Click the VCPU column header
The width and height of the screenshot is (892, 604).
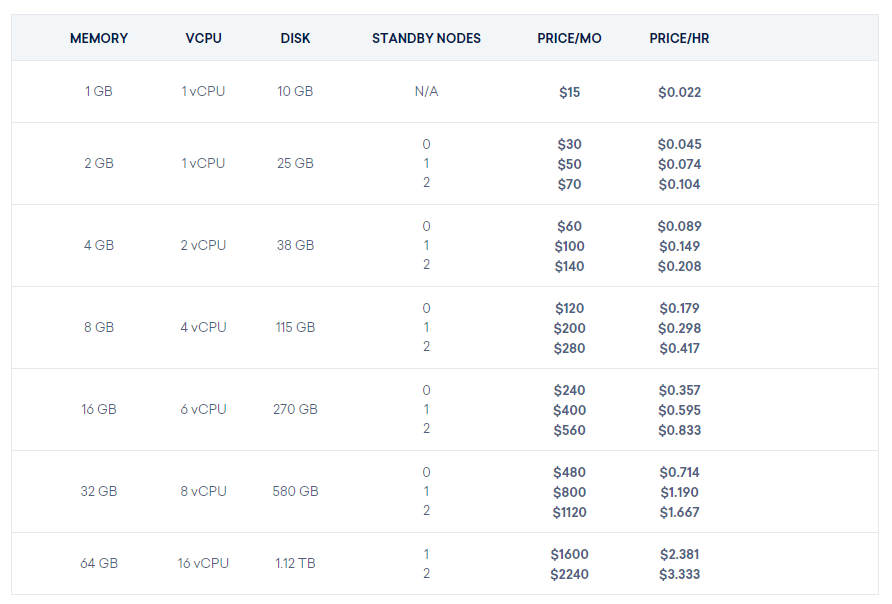coord(203,38)
